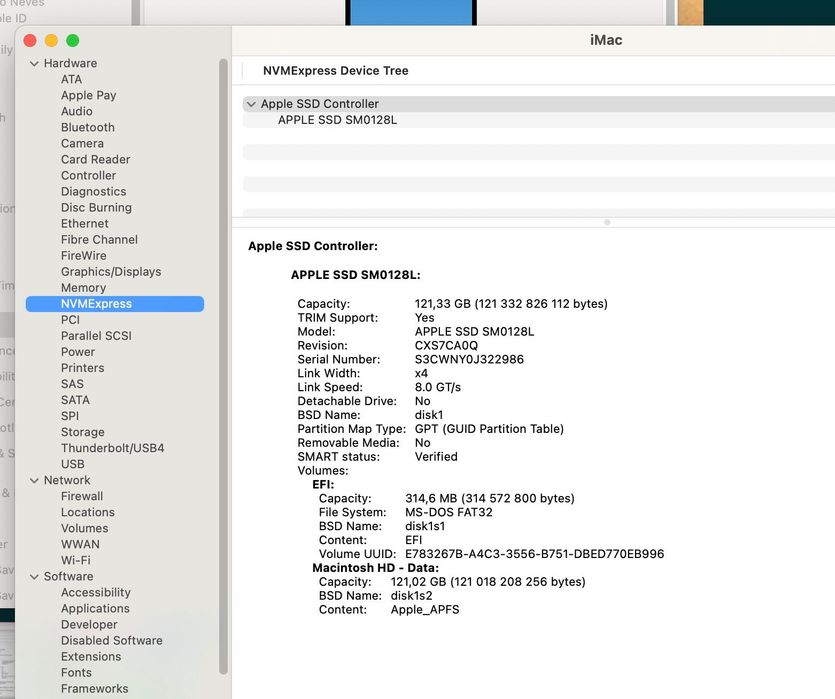835x699 pixels.
Task: Collapse the Software section chevron
Action: 34,577
